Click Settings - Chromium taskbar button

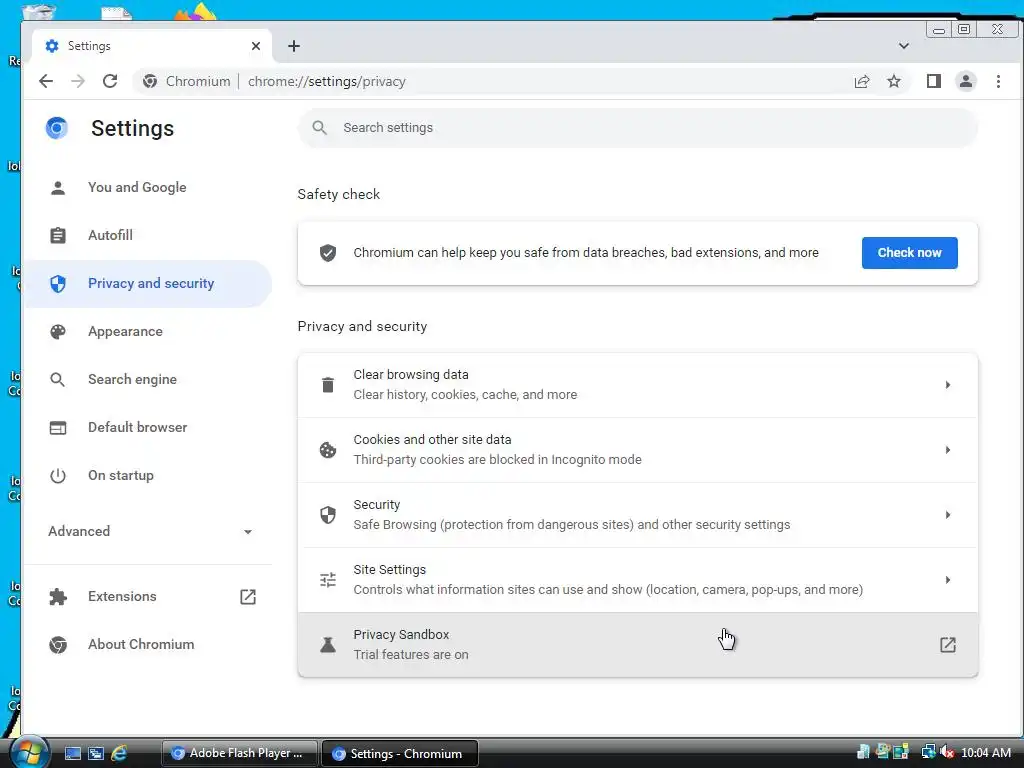pyautogui.click(x=400, y=753)
